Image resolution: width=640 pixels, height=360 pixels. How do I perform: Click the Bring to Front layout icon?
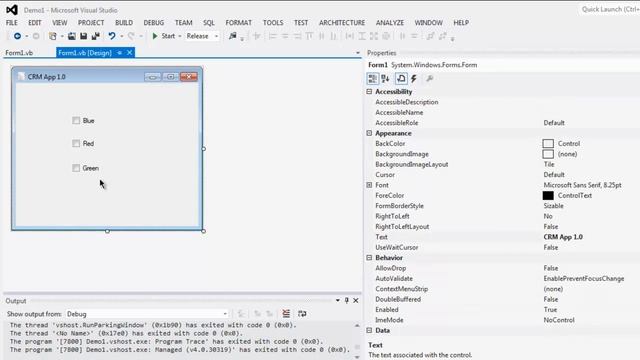point(430,36)
